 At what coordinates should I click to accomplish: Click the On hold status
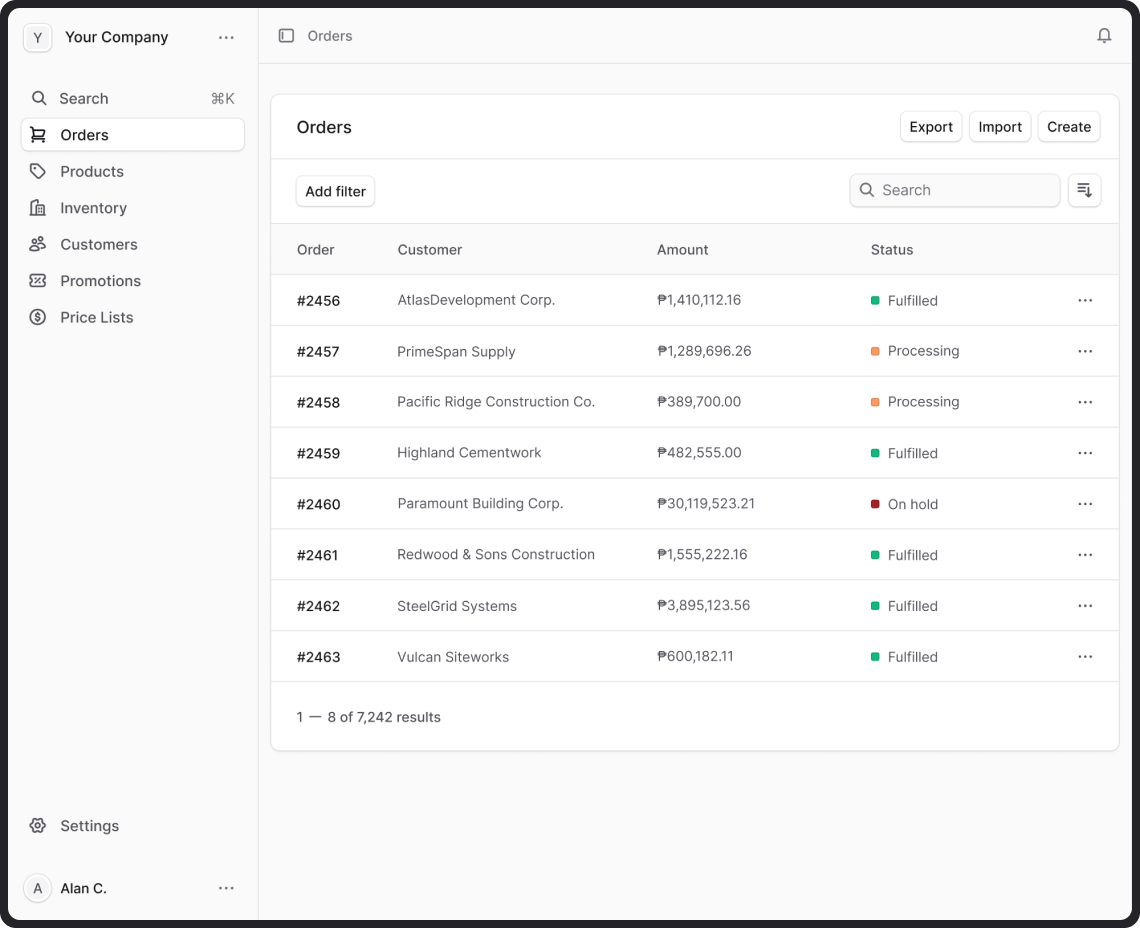(x=904, y=504)
